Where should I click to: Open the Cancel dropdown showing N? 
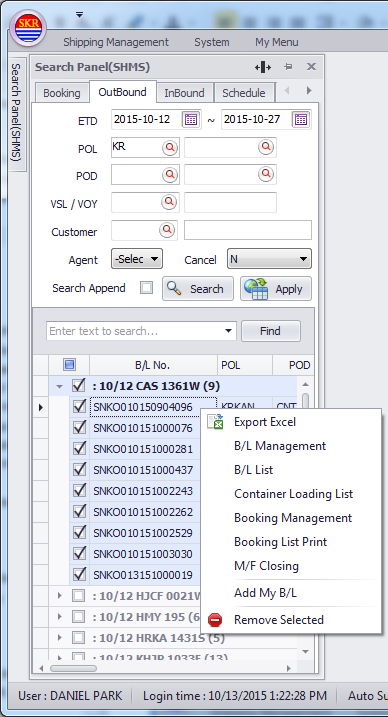click(x=270, y=259)
